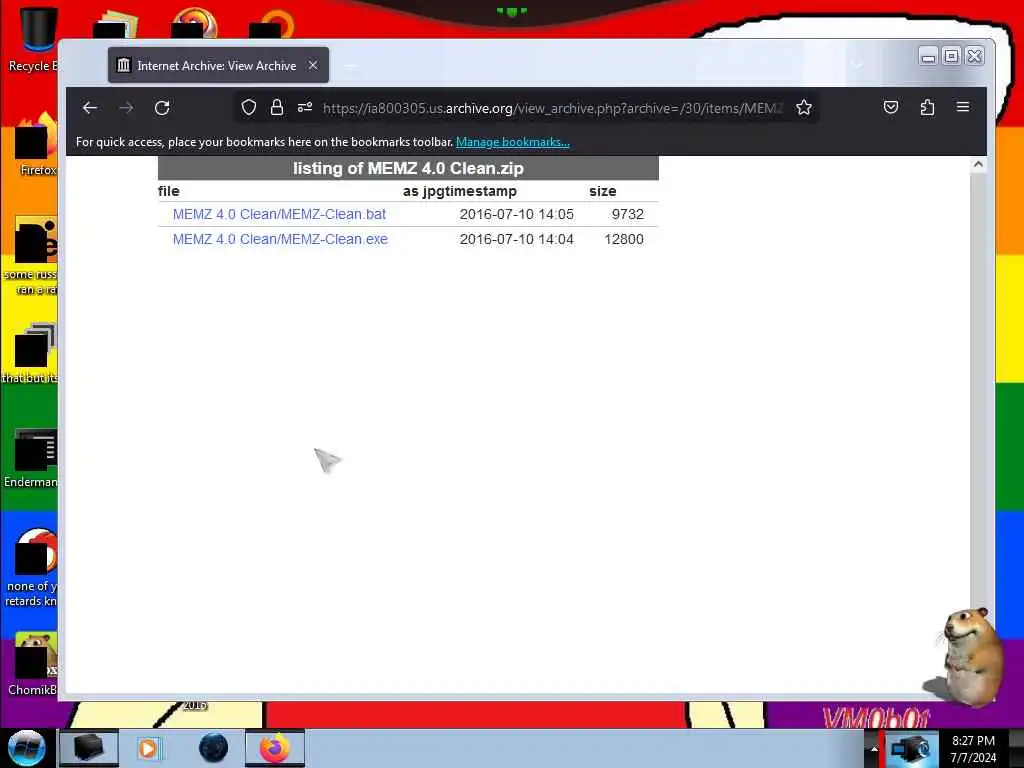Open the Save to Pocket icon
The width and height of the screenshot is (1024, 768).
coord(891,107)
